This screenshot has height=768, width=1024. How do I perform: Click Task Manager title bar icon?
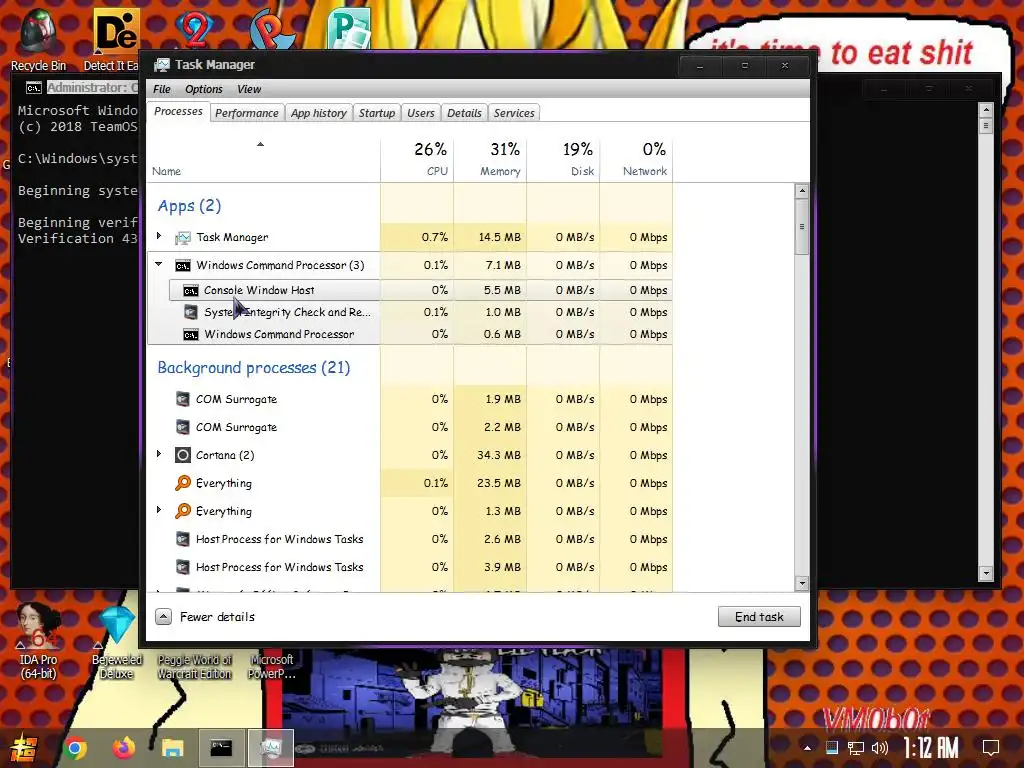(161, 65)
